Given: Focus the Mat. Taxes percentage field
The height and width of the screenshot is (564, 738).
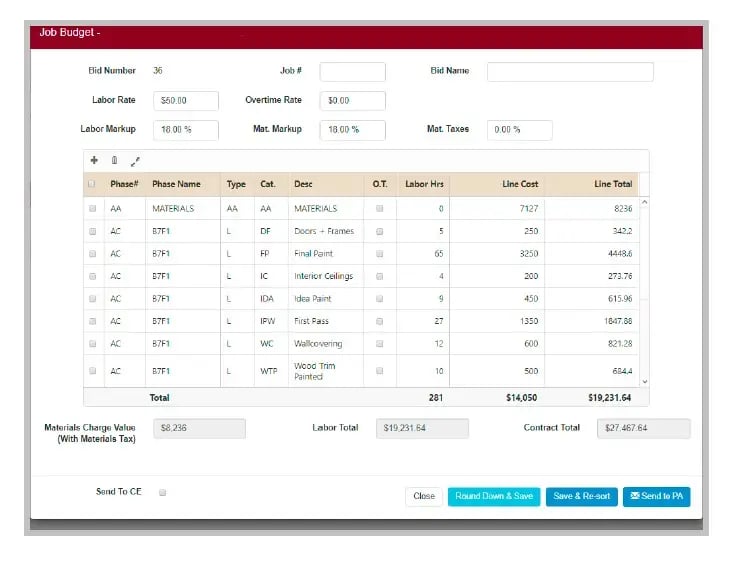Looking at the screenshot, I should pos(519,130).
